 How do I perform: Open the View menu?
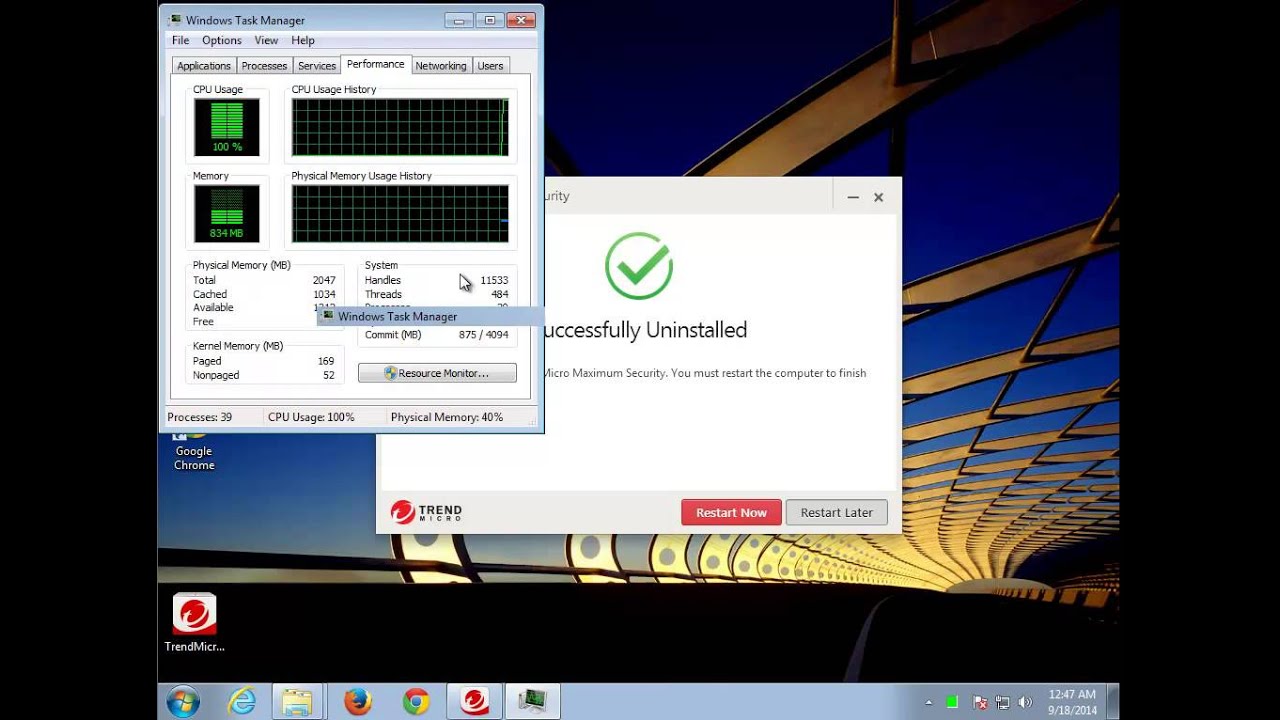pos(266,40)
